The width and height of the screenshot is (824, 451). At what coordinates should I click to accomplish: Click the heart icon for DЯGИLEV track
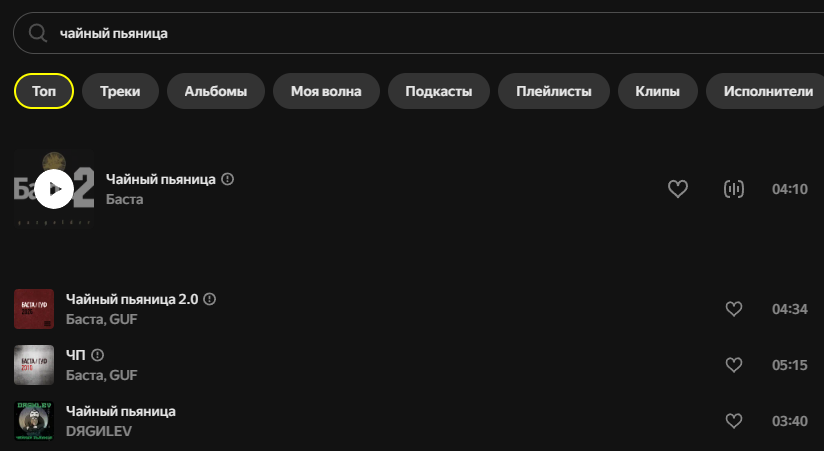(x=734, y=421)
